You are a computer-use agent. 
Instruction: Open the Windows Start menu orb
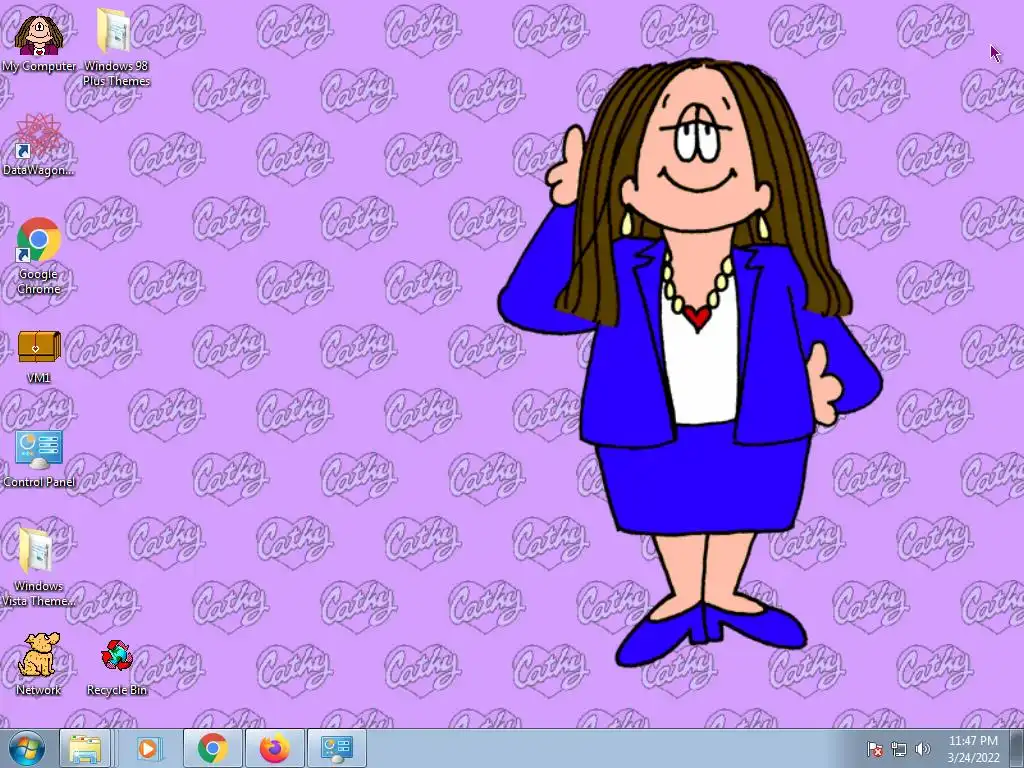[27, 748]
